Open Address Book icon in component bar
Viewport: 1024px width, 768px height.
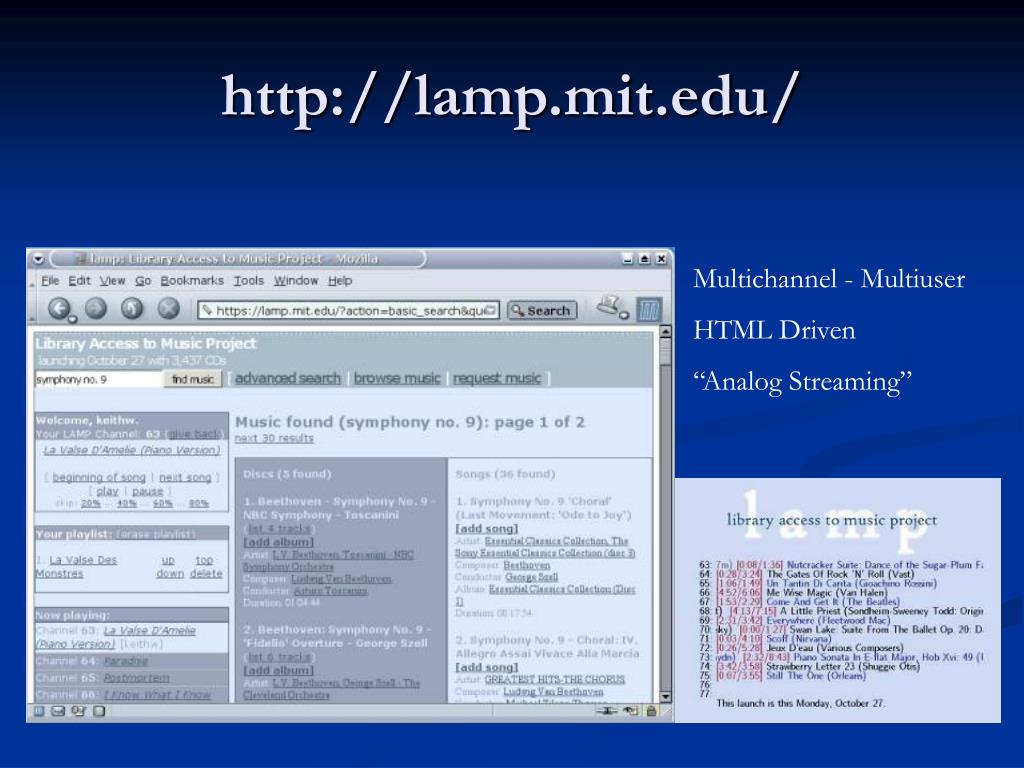pyautogui.click(x=99, y=711)
